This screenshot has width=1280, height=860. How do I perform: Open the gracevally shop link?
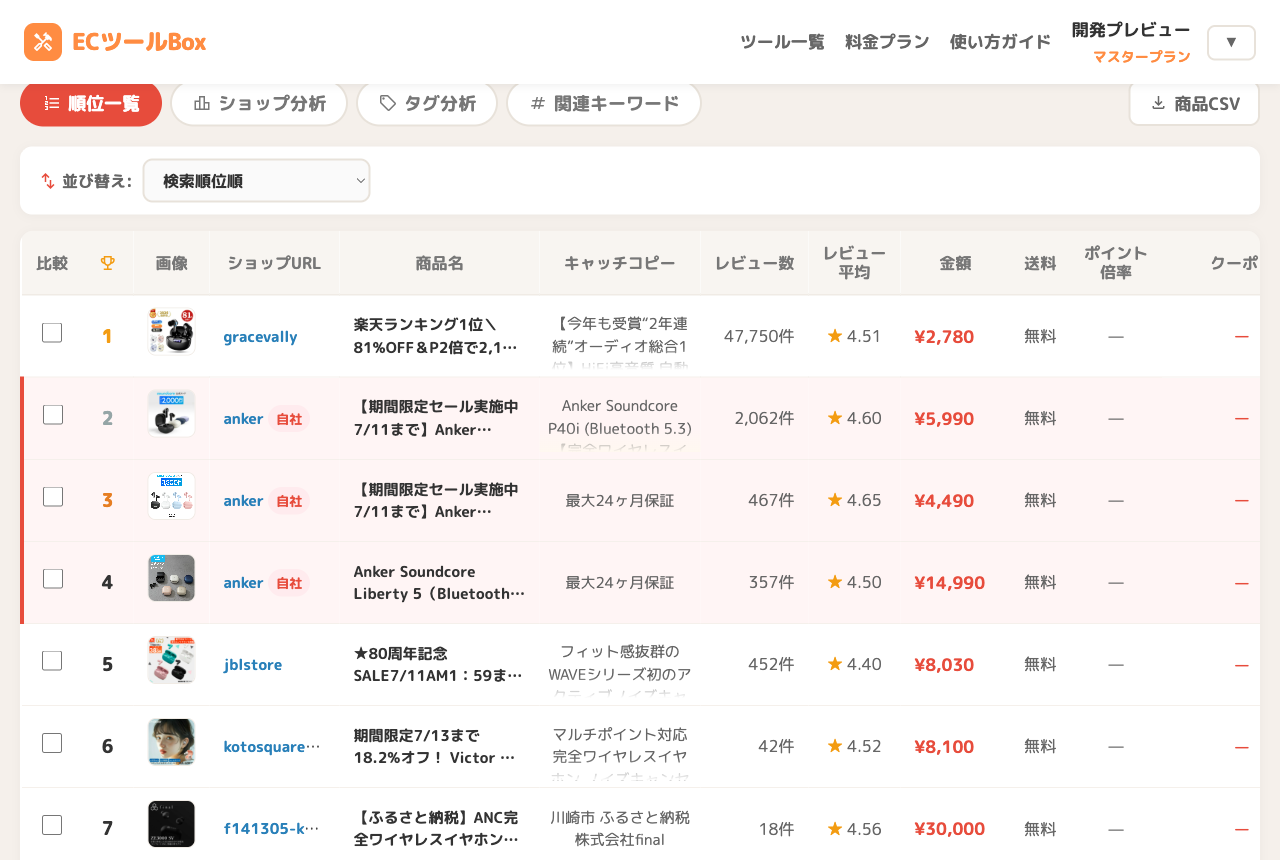[260, 336]
